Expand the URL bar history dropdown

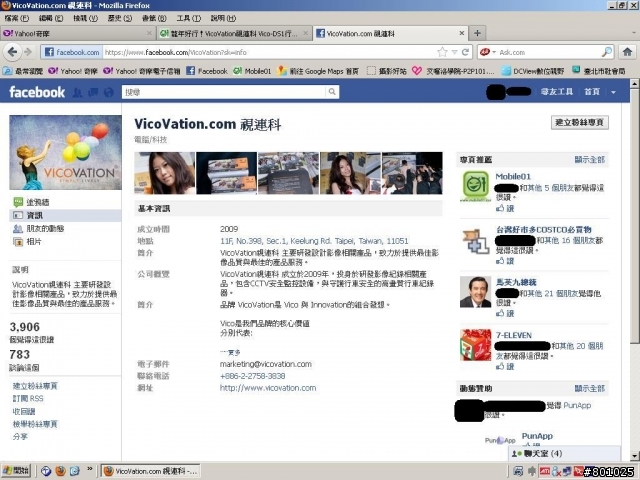(454, 52)
